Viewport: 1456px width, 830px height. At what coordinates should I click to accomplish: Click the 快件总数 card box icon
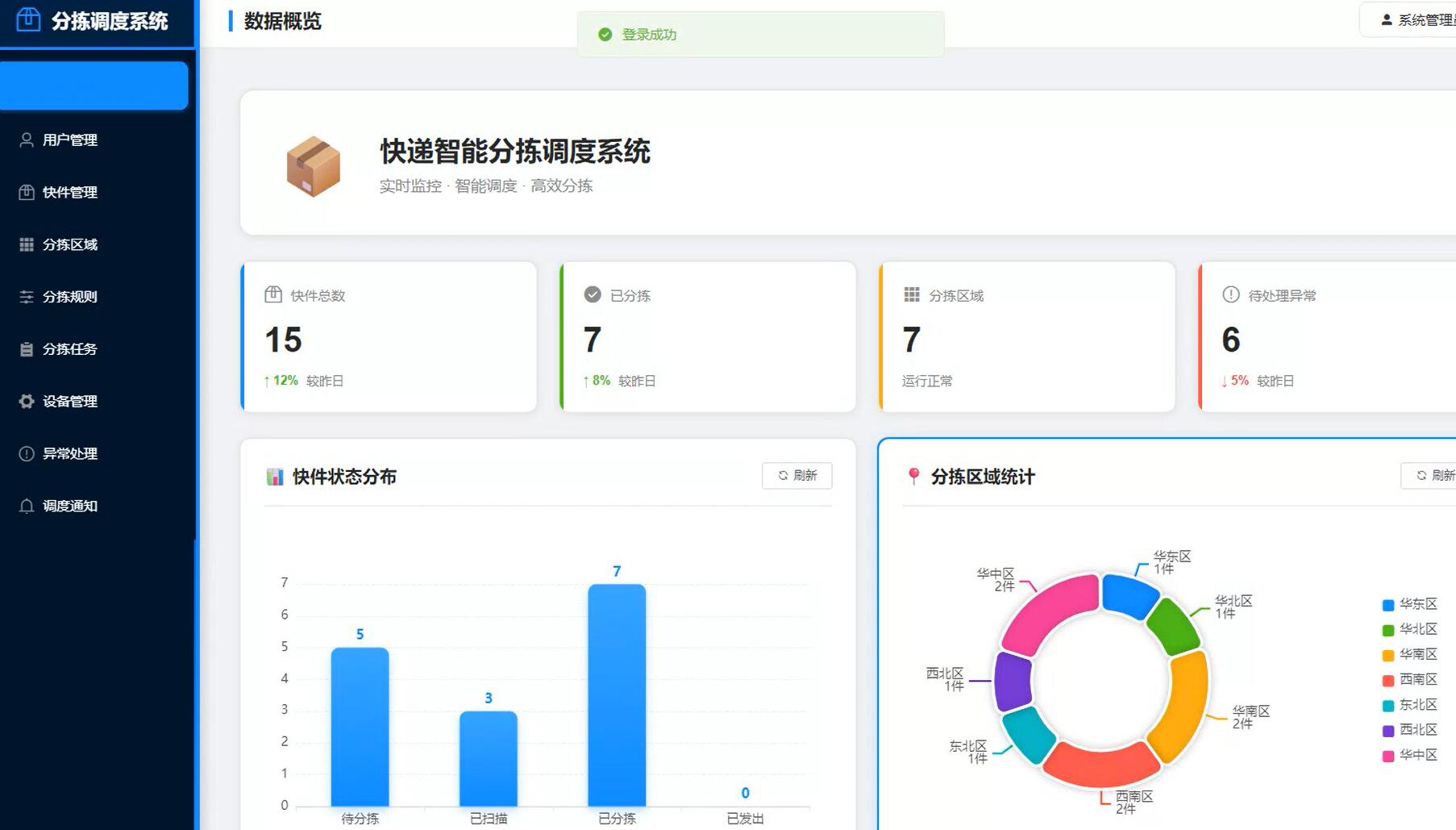[273, 295]
